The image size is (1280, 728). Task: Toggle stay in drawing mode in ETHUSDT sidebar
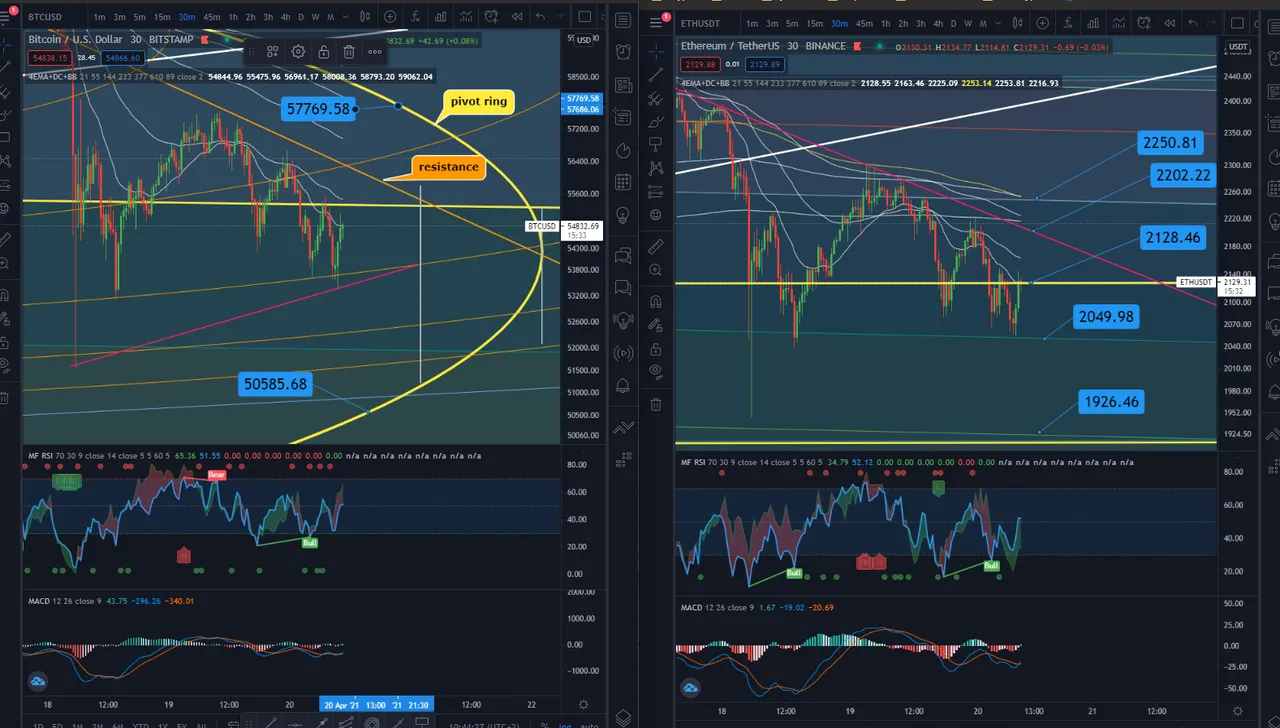pyautogui.click(x=655, y=324)
